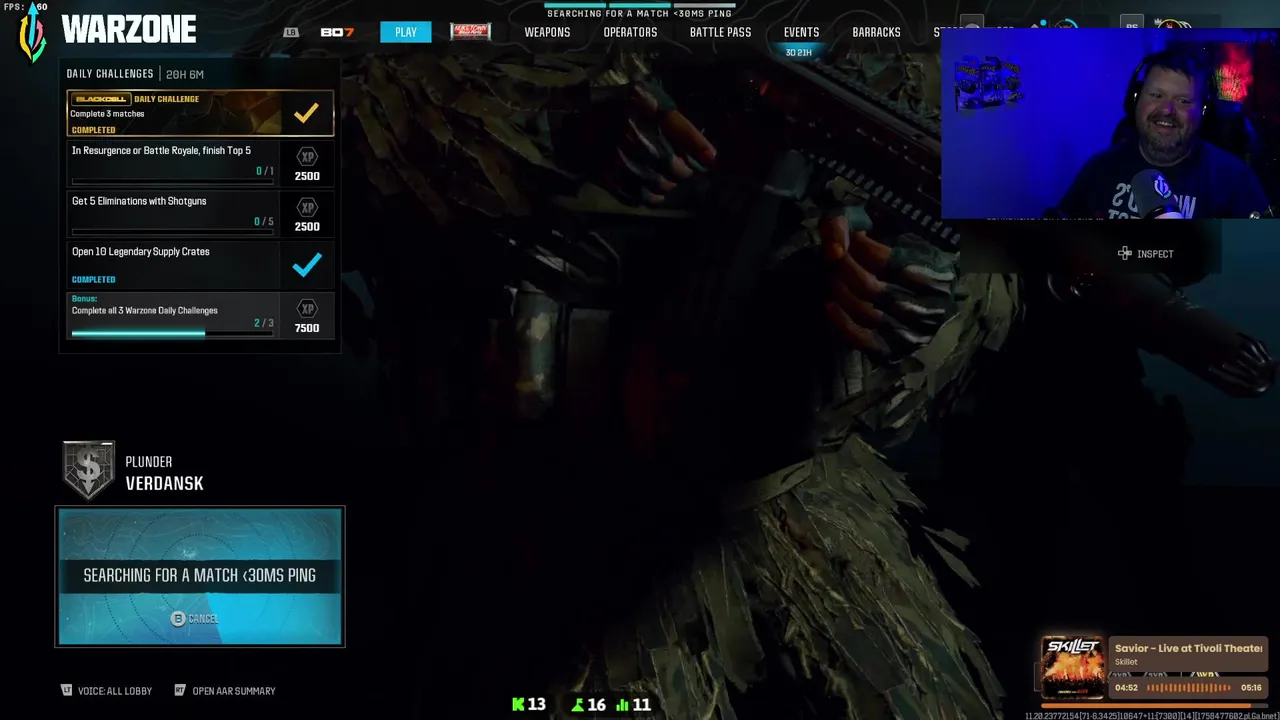Click the blue checkmark on Legendary Supply Crates
The width and height of the screenshot is (1280, 720).
point(306,264)
